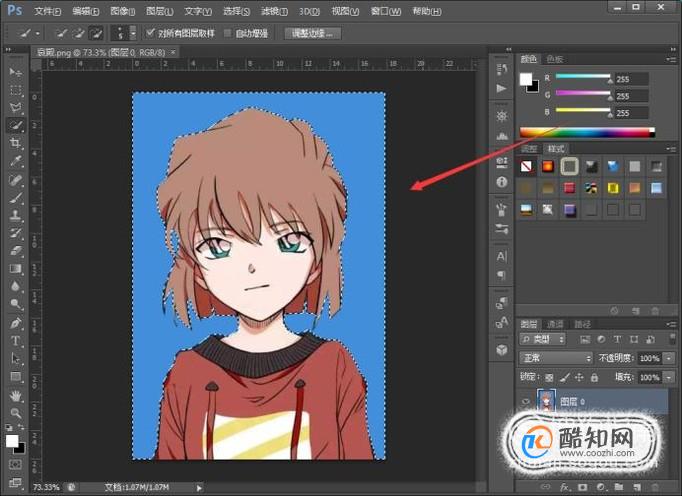The height and width of the screenshot is (496, 682).
Task: Choose Add to selection mode
Action: [x=79, y=33]
